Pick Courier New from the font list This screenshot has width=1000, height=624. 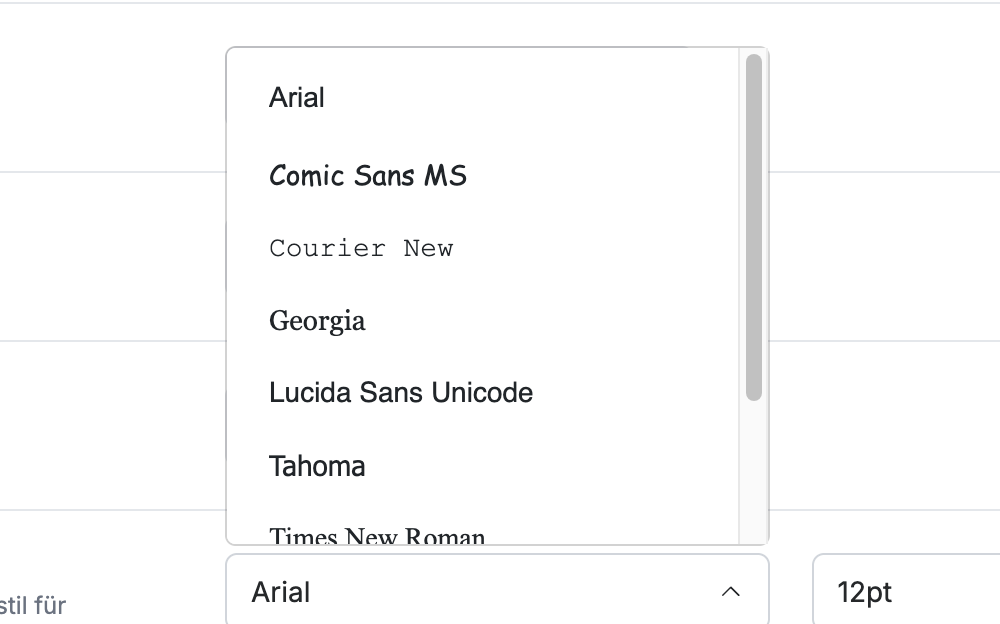point(483,248)
